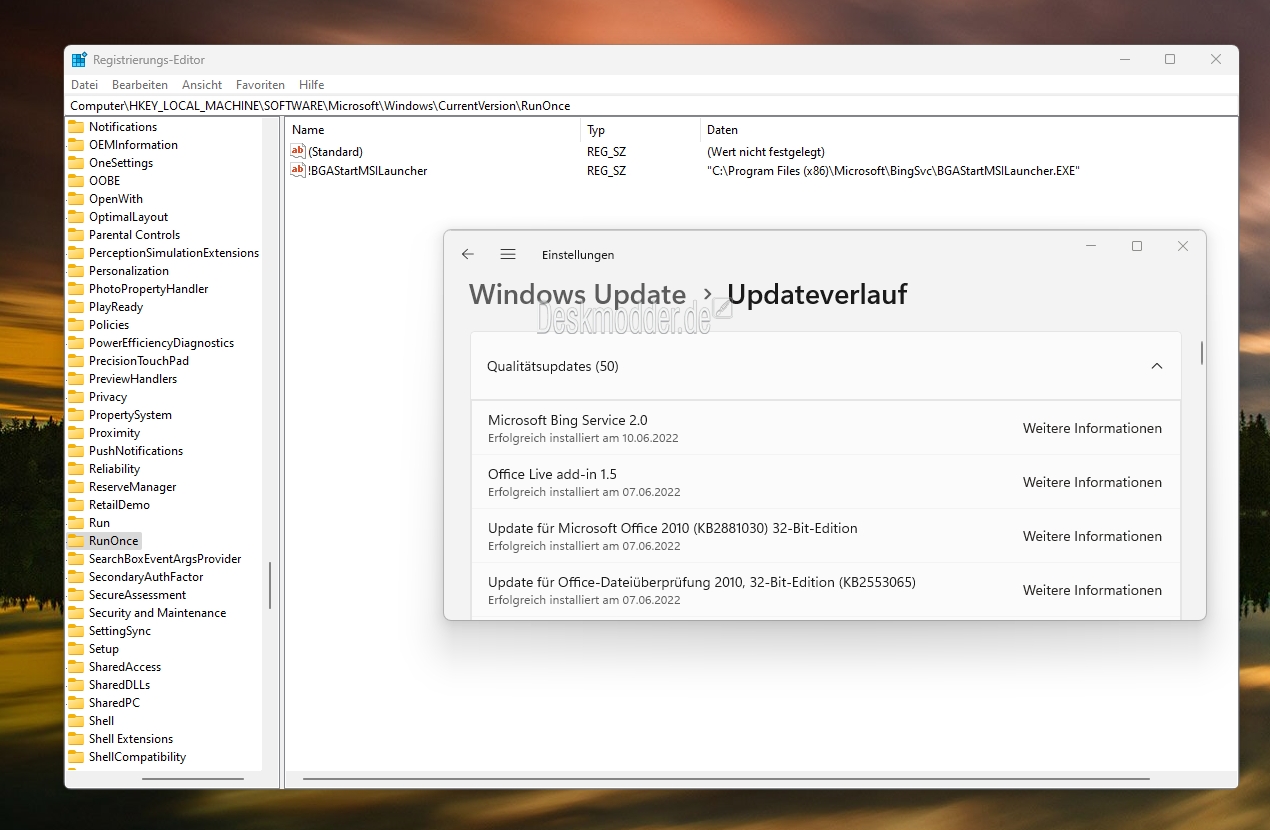Open Weitere Informationen for Microsoft Bing Service 2.0
The height and width of the screenshot is (830, 1270).
tap(1092, 428)
